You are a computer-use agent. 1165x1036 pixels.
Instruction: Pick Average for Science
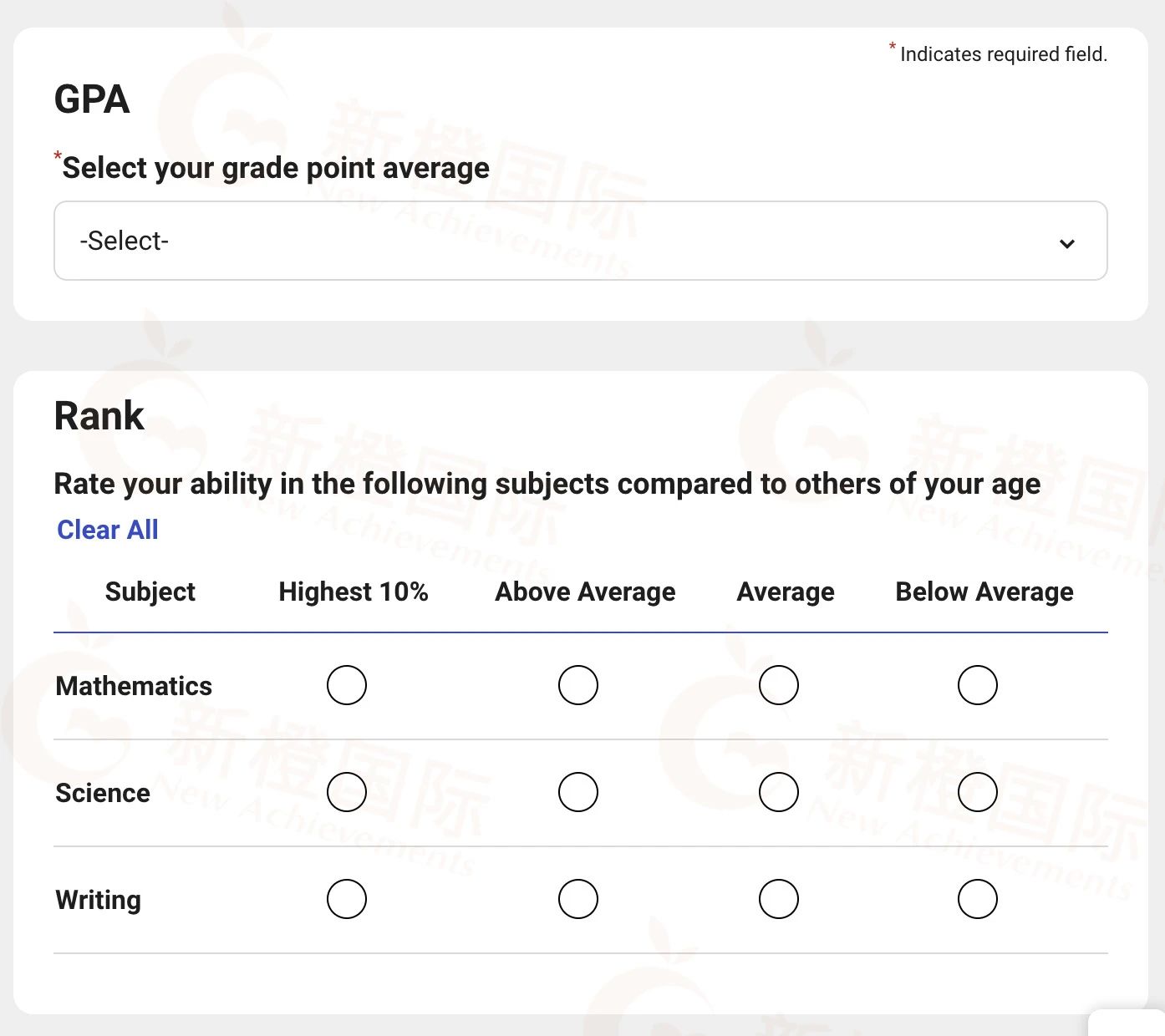pos(779,792)
